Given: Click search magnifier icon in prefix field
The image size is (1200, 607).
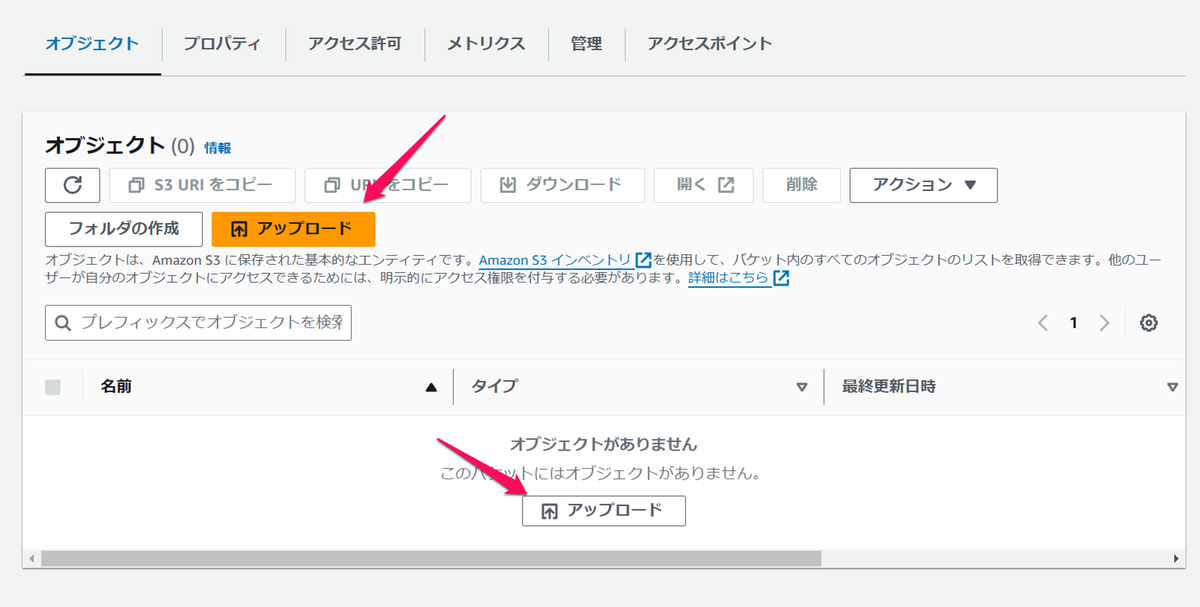Looking at the screenshot, I should pyautogui.click(x=63, y=323).
